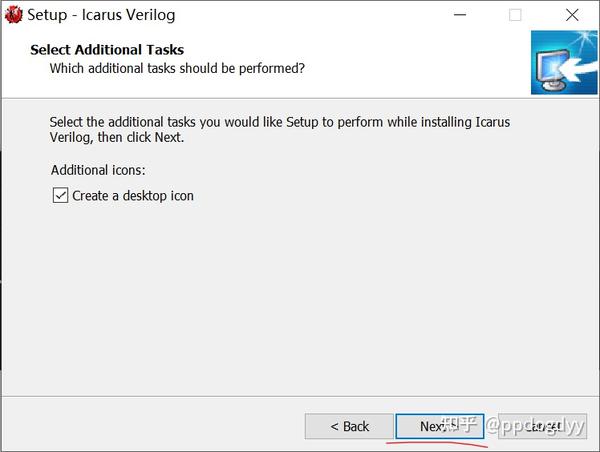600x452 pixels.
Task: Click the 'Additional icons:' group label
Action: point(98,170)
